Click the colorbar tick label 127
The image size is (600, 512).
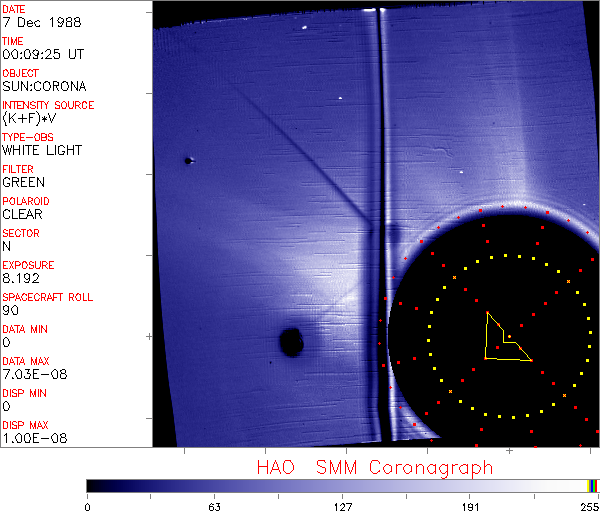(343, 505)
